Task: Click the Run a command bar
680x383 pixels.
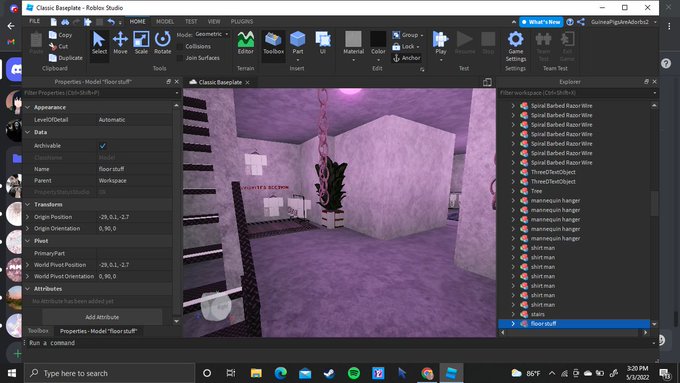Action: [x=340, y=343]
